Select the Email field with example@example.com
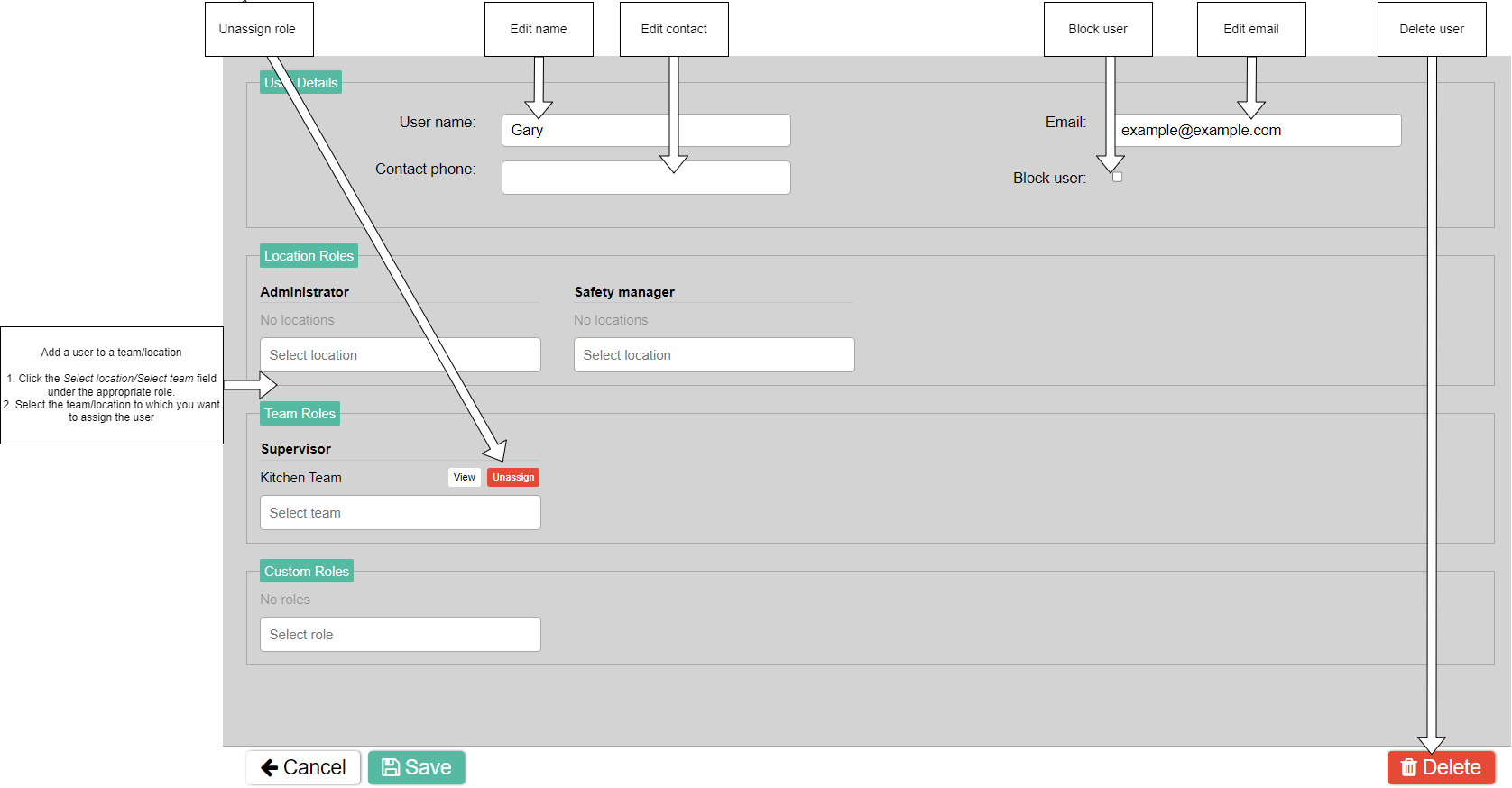 coord(1258,131)
